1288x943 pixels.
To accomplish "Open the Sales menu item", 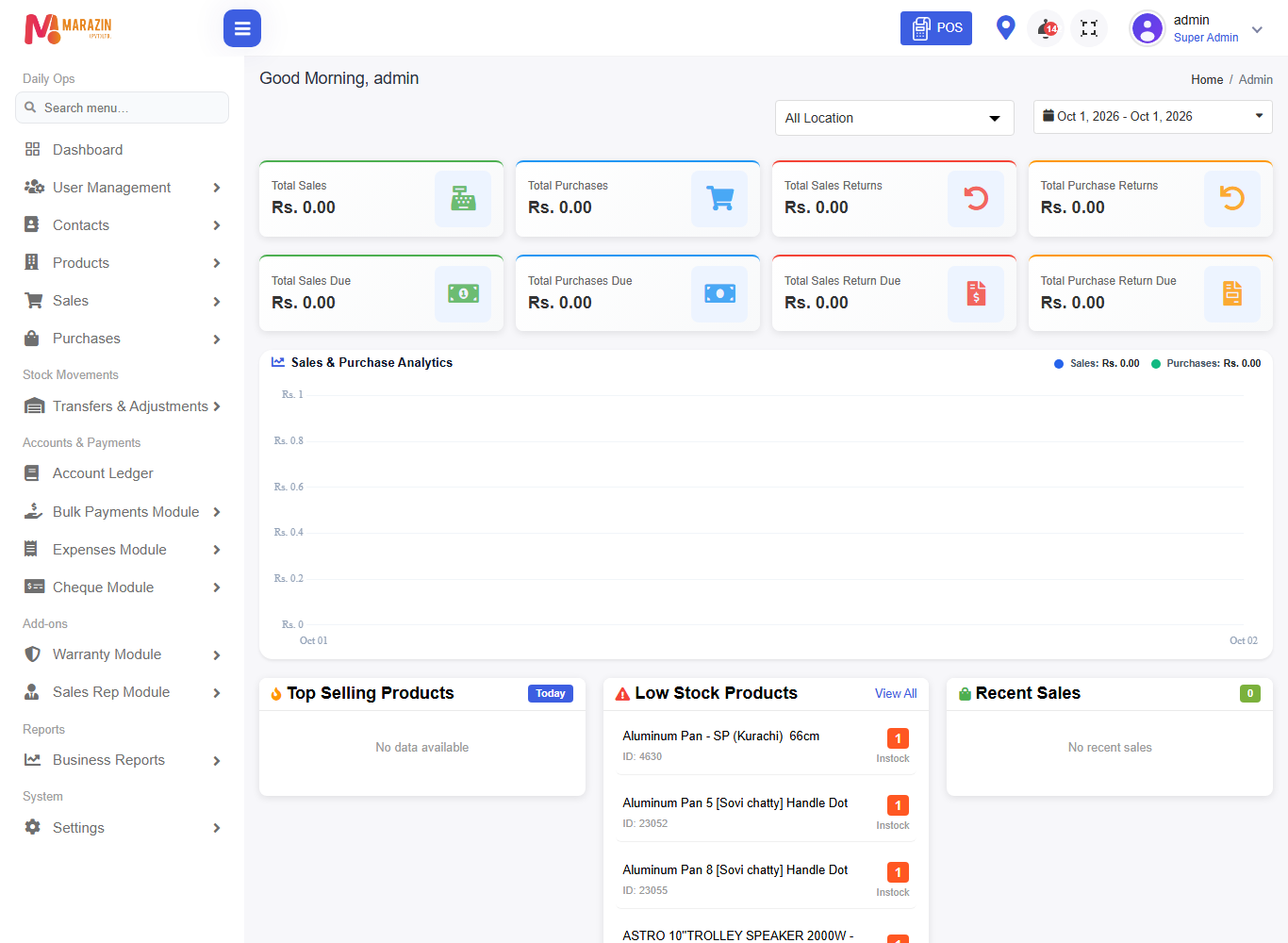I will tap(123, 301).
